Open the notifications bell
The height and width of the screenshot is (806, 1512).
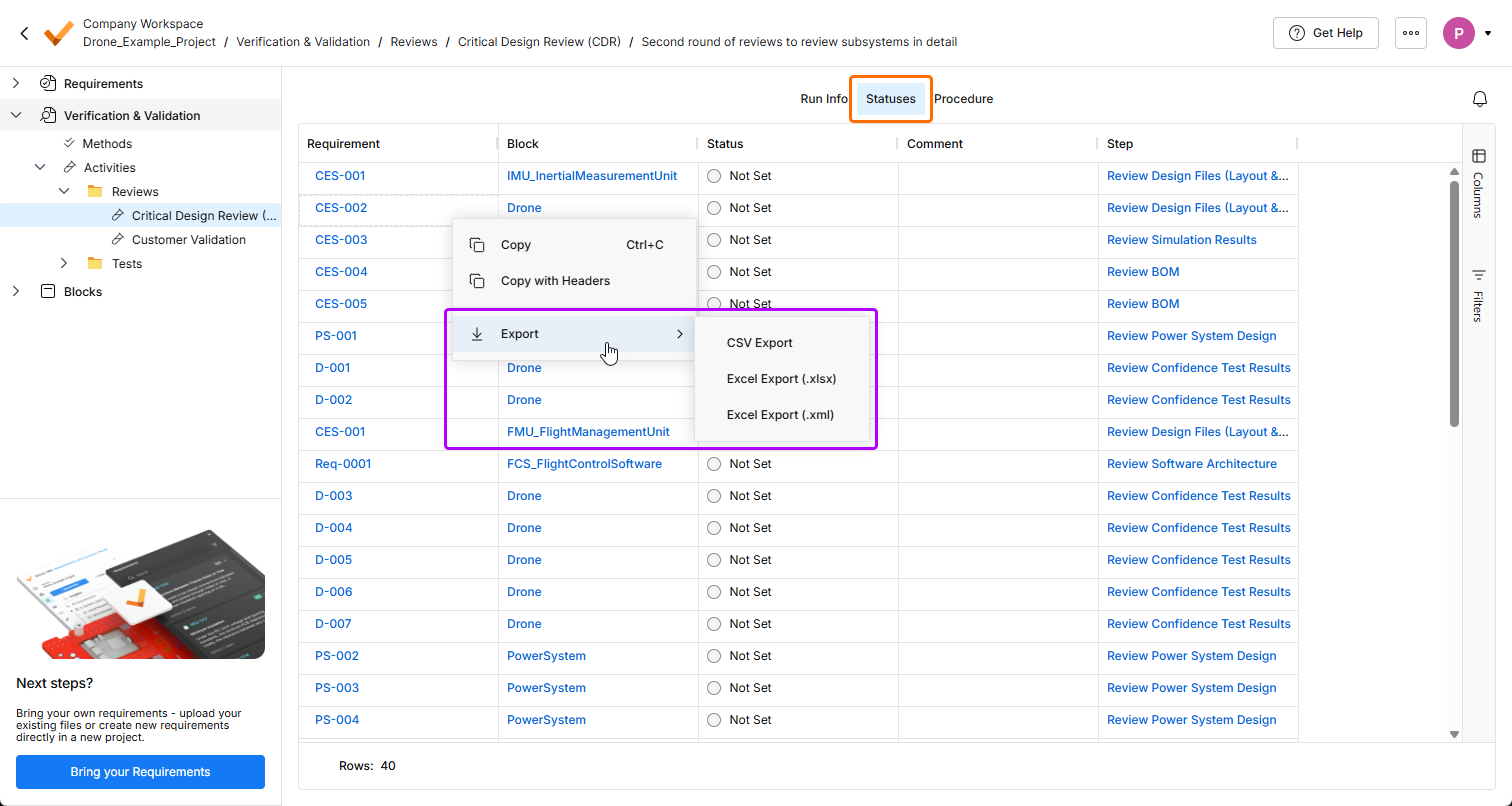[x=1479, y=99]
